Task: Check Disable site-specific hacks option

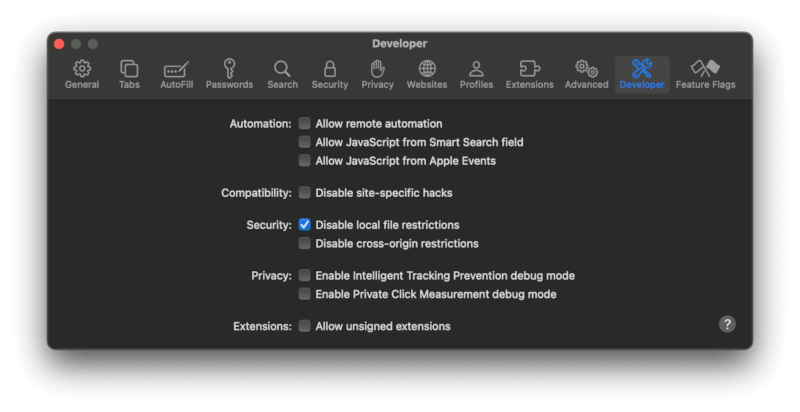Action: tap(305, 192)
